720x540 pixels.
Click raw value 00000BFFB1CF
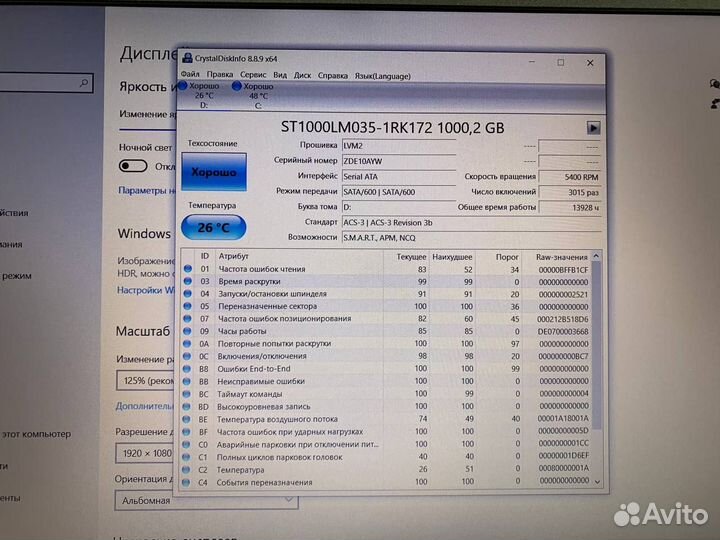pyautogui.click(x=563, y=270)
